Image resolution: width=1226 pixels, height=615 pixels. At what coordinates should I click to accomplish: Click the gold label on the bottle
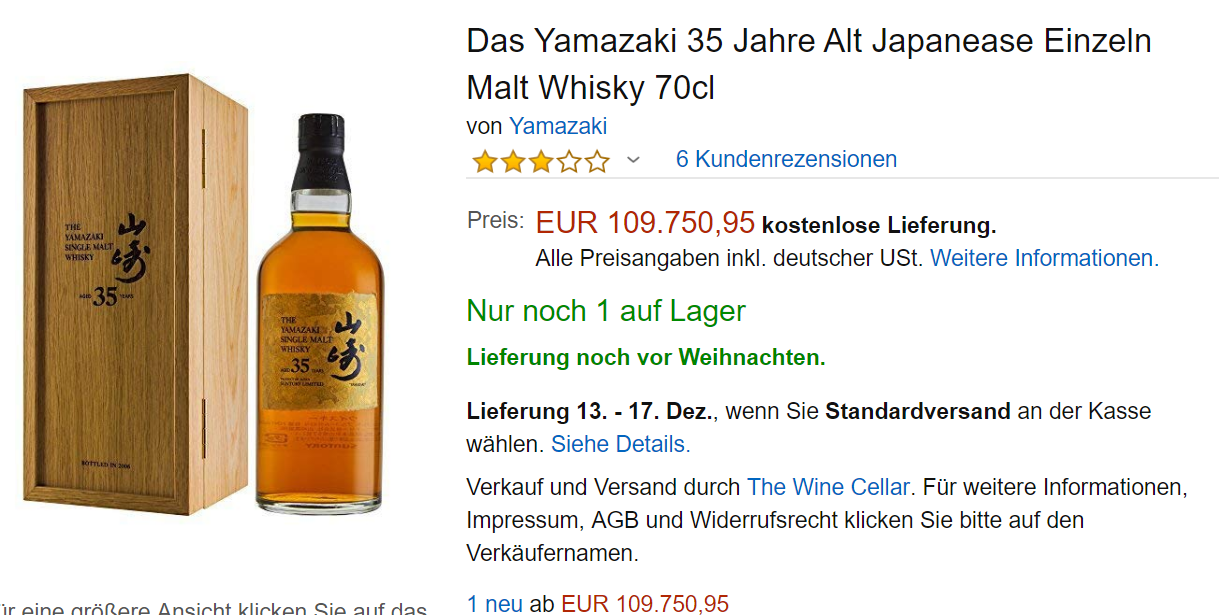320,353
